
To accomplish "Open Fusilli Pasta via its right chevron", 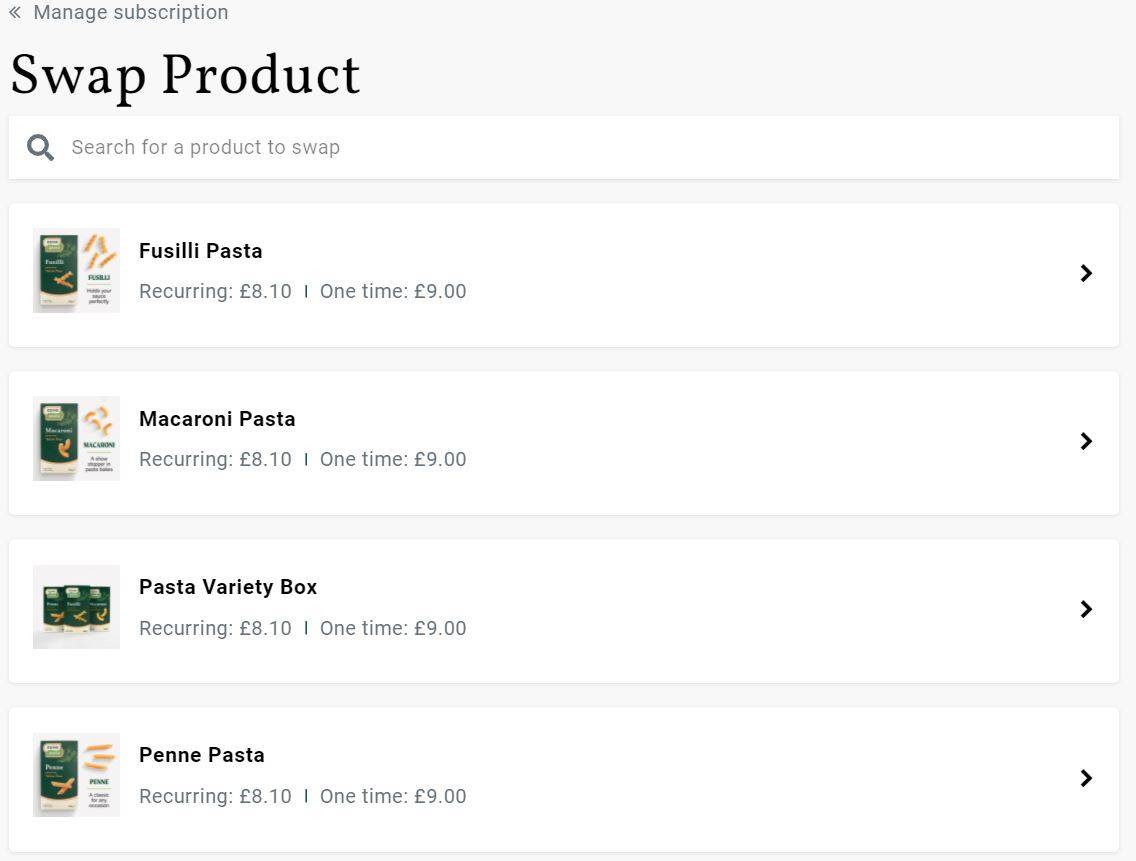I will [1085, 273].
